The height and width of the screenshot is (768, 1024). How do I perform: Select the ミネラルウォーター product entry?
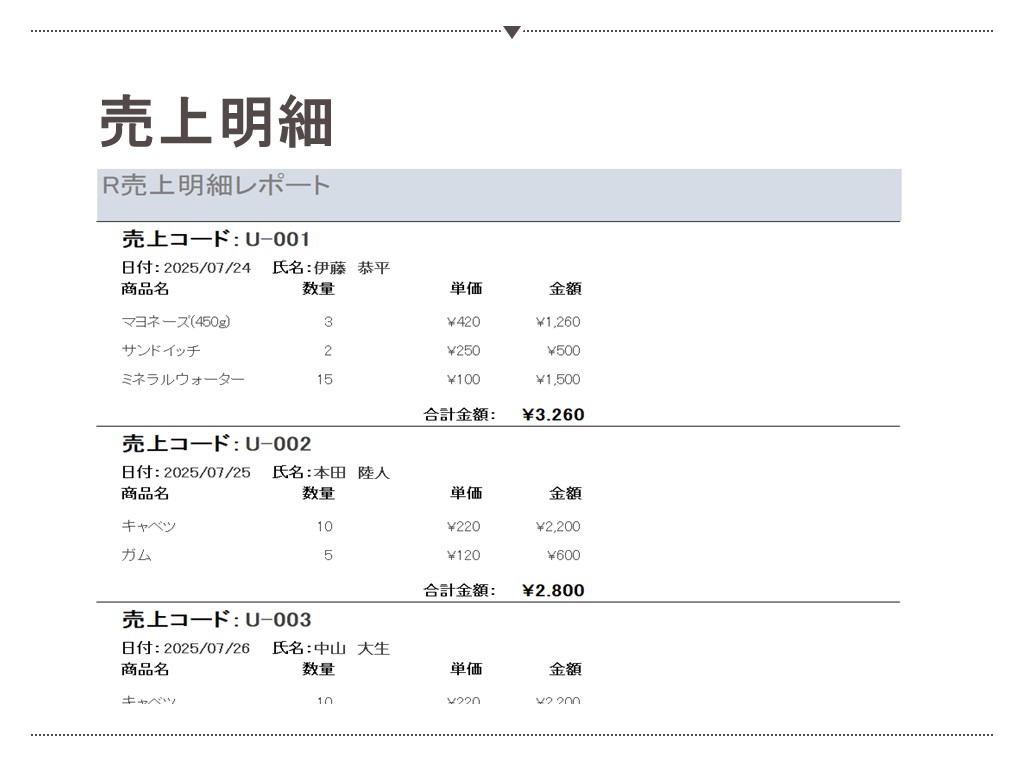click(183, 380)
